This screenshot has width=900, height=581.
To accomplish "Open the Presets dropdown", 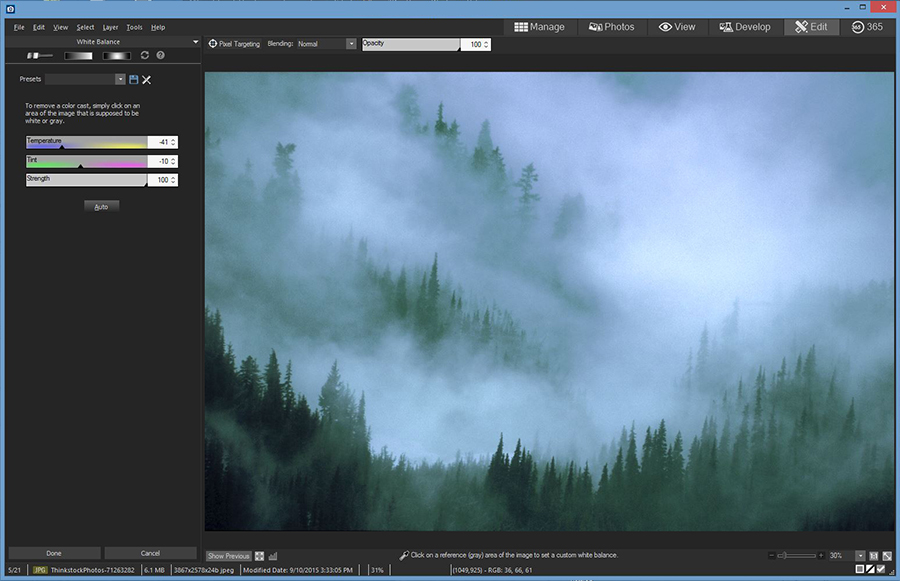I will point(120,79).
